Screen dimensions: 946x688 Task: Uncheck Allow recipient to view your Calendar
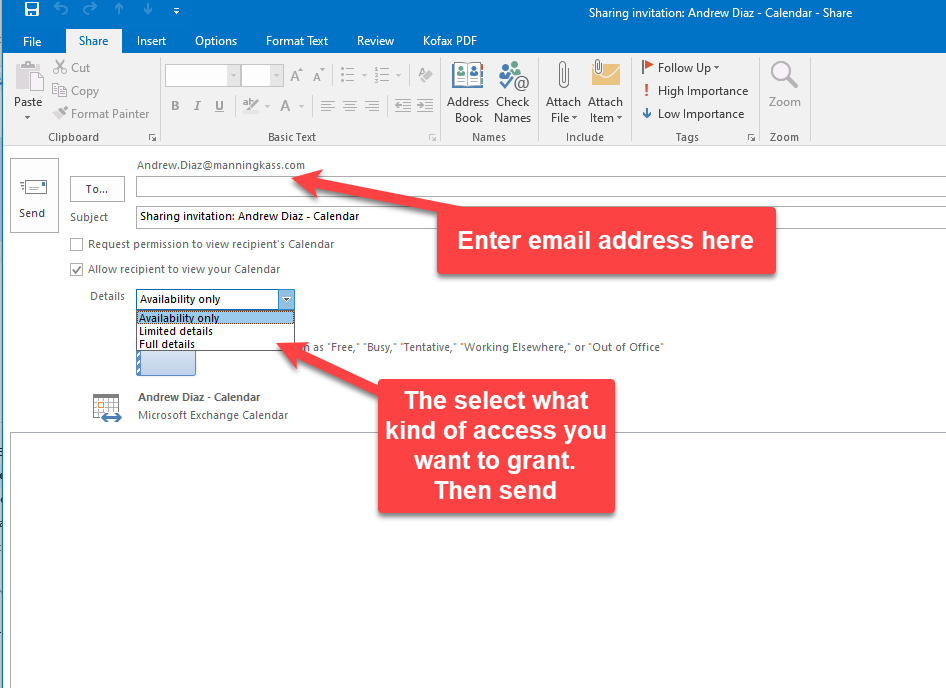pos(77,269)
